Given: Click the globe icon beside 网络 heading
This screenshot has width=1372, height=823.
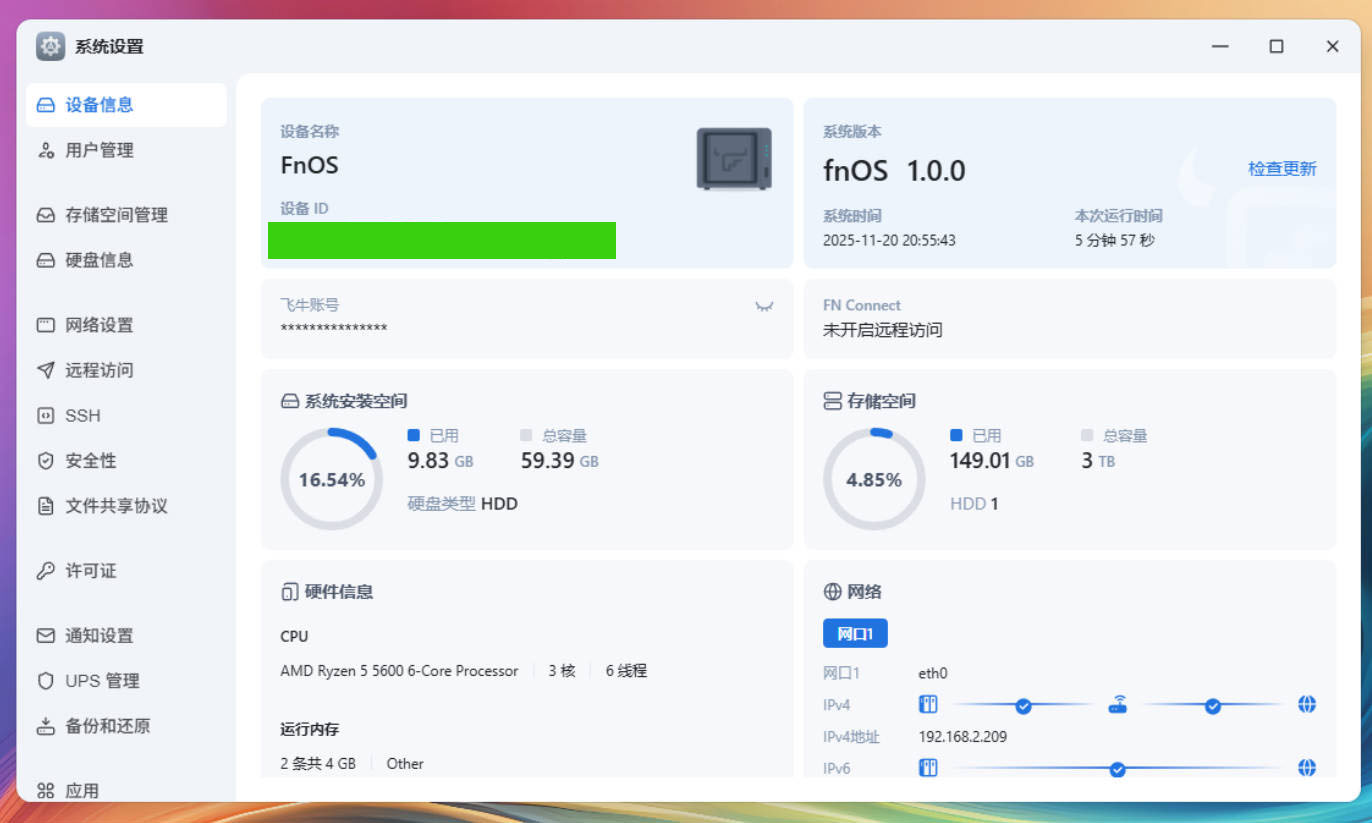Looking at the screenshot, I should tap(832, 592).
